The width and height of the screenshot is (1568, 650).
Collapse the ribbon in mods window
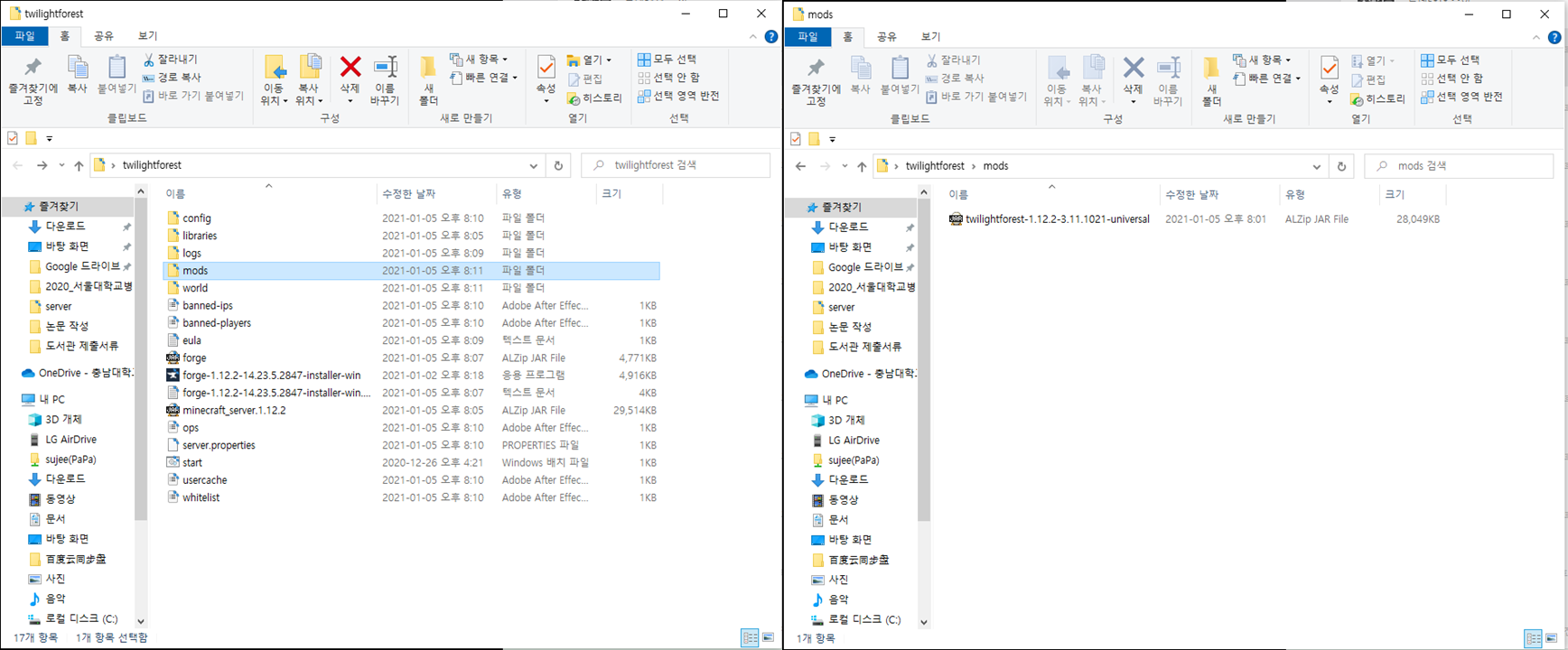point(1536,38)
